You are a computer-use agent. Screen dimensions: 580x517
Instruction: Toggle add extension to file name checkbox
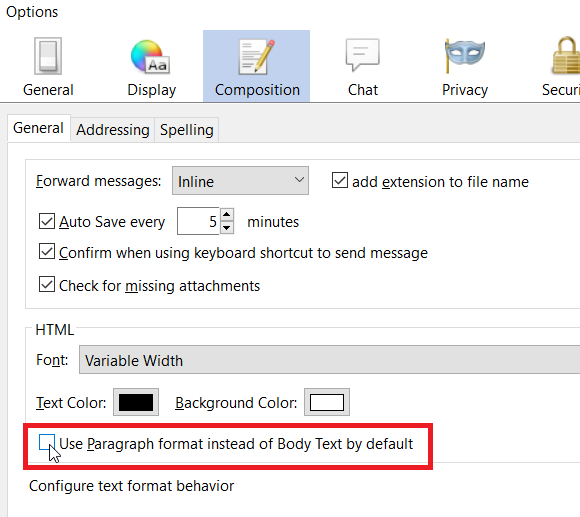(x=340, y=180)
